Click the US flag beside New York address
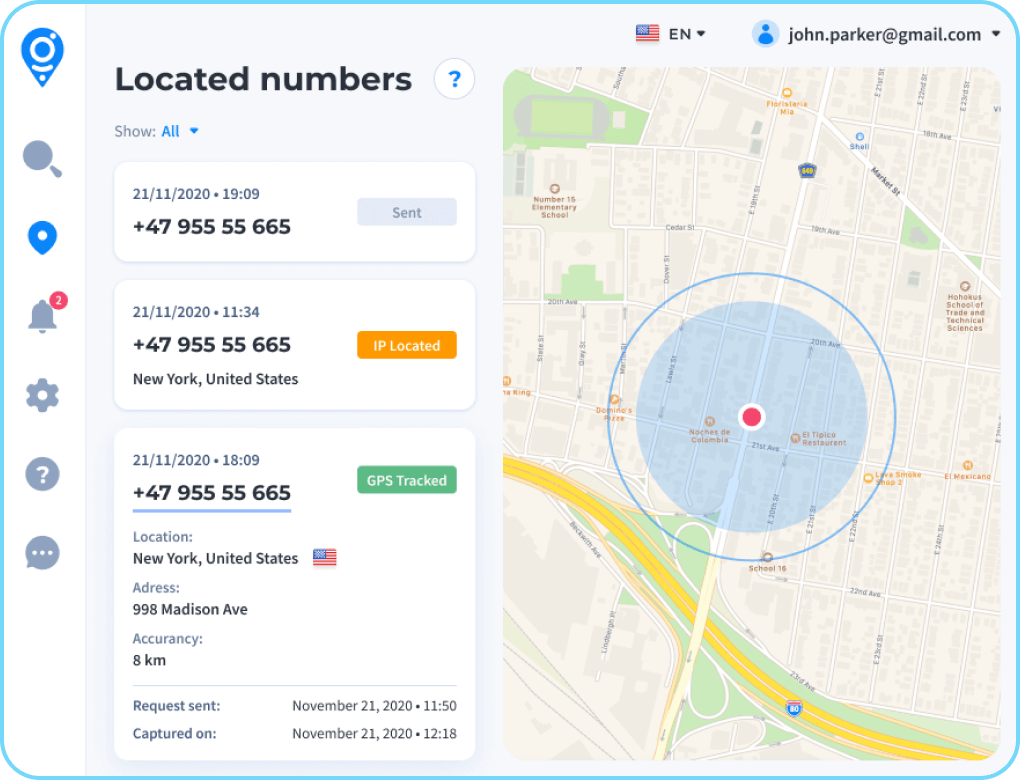The height and width of the screenshot is (780, 1020). tap(324, 557)
